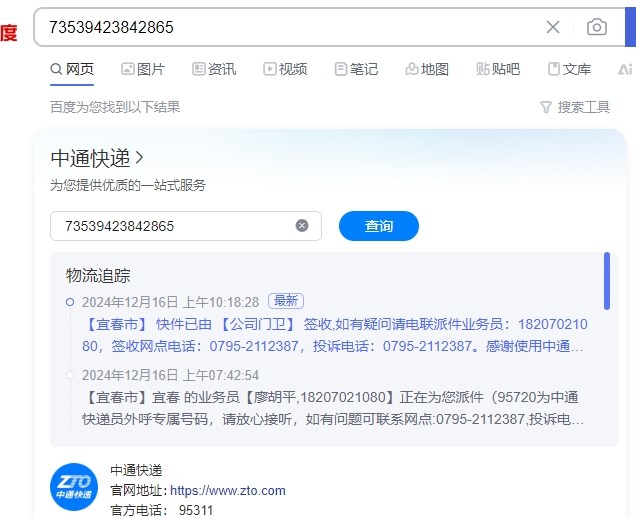Viewport: 636px width, 518px height.
Task: Click 百度为您找到以下结果 text
Action: coord(115,107)
